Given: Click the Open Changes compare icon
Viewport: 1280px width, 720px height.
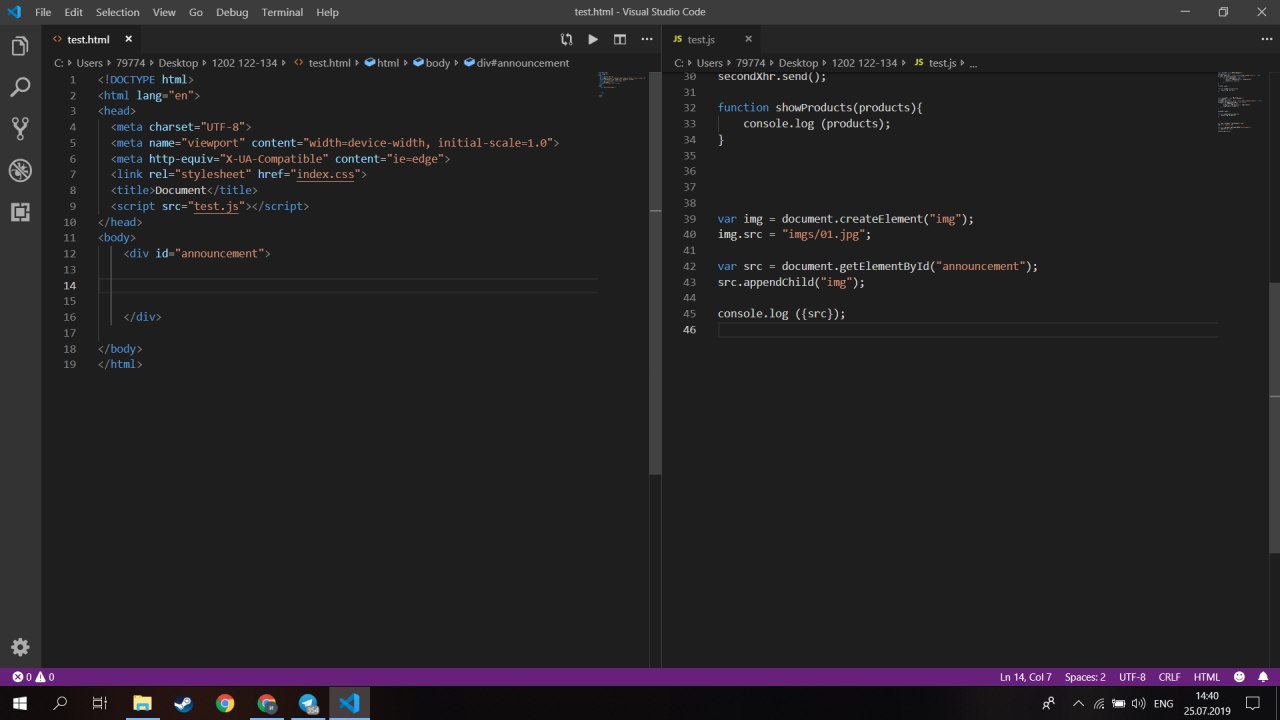Looking at the screenshot, I should pyautogui.click(x=566, y=39).
